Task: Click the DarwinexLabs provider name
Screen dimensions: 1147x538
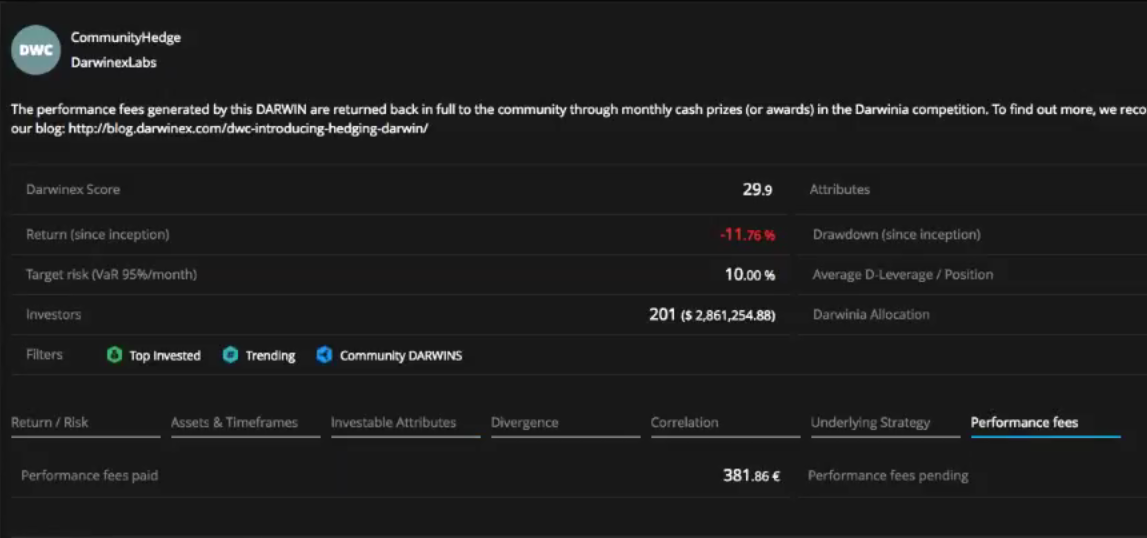Action: 113,63
